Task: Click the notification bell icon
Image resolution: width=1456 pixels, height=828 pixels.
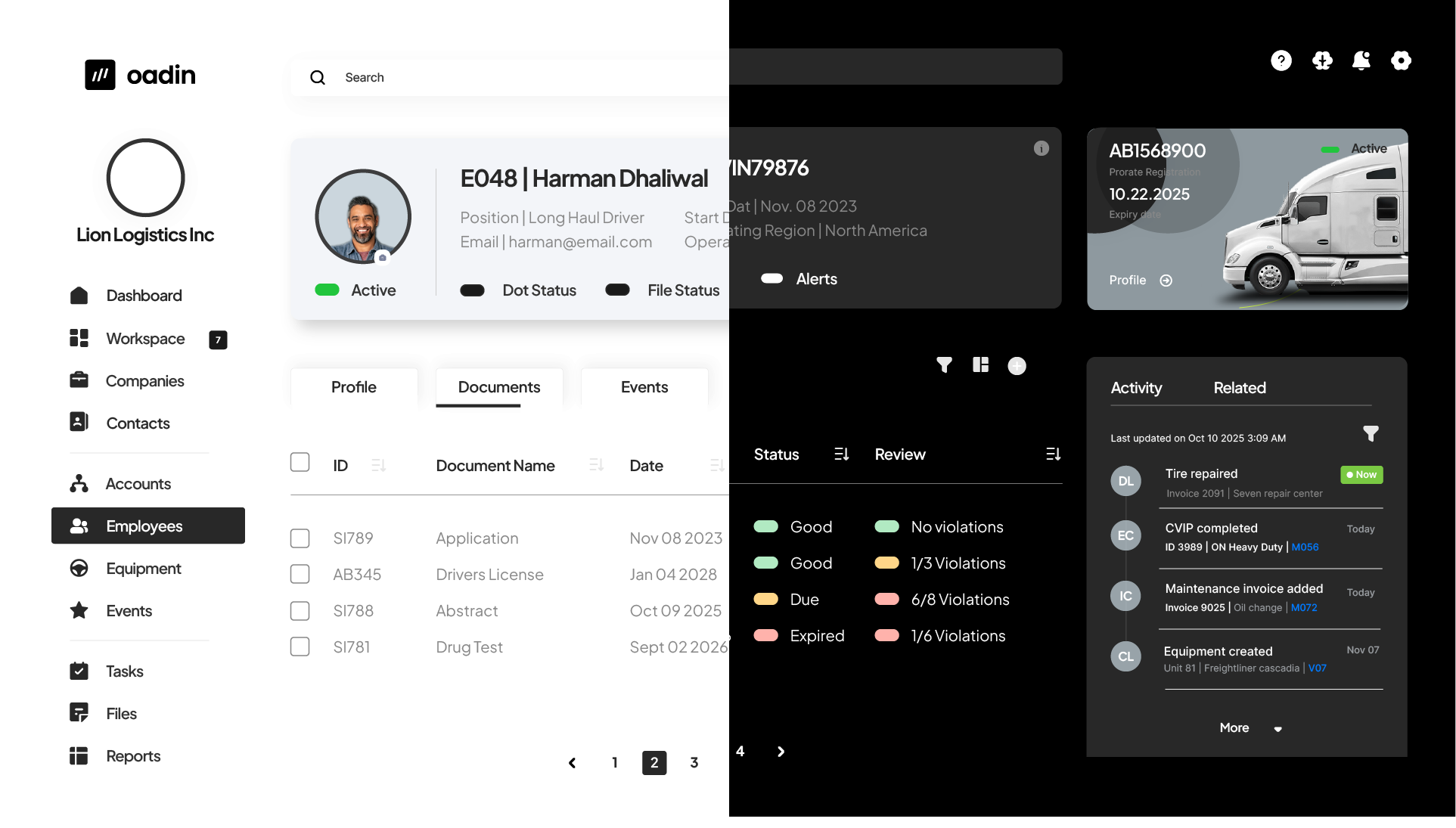Action: pyautogui.click(x=1361, y=61)
